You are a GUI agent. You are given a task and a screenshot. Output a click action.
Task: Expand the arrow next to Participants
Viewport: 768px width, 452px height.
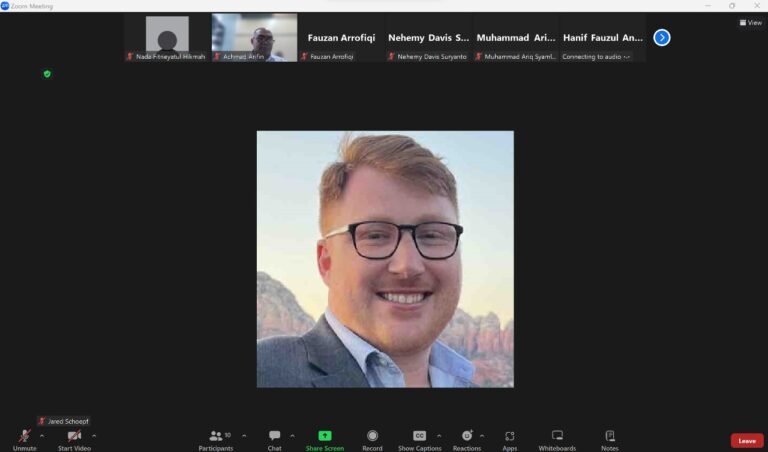pos(244,435)
